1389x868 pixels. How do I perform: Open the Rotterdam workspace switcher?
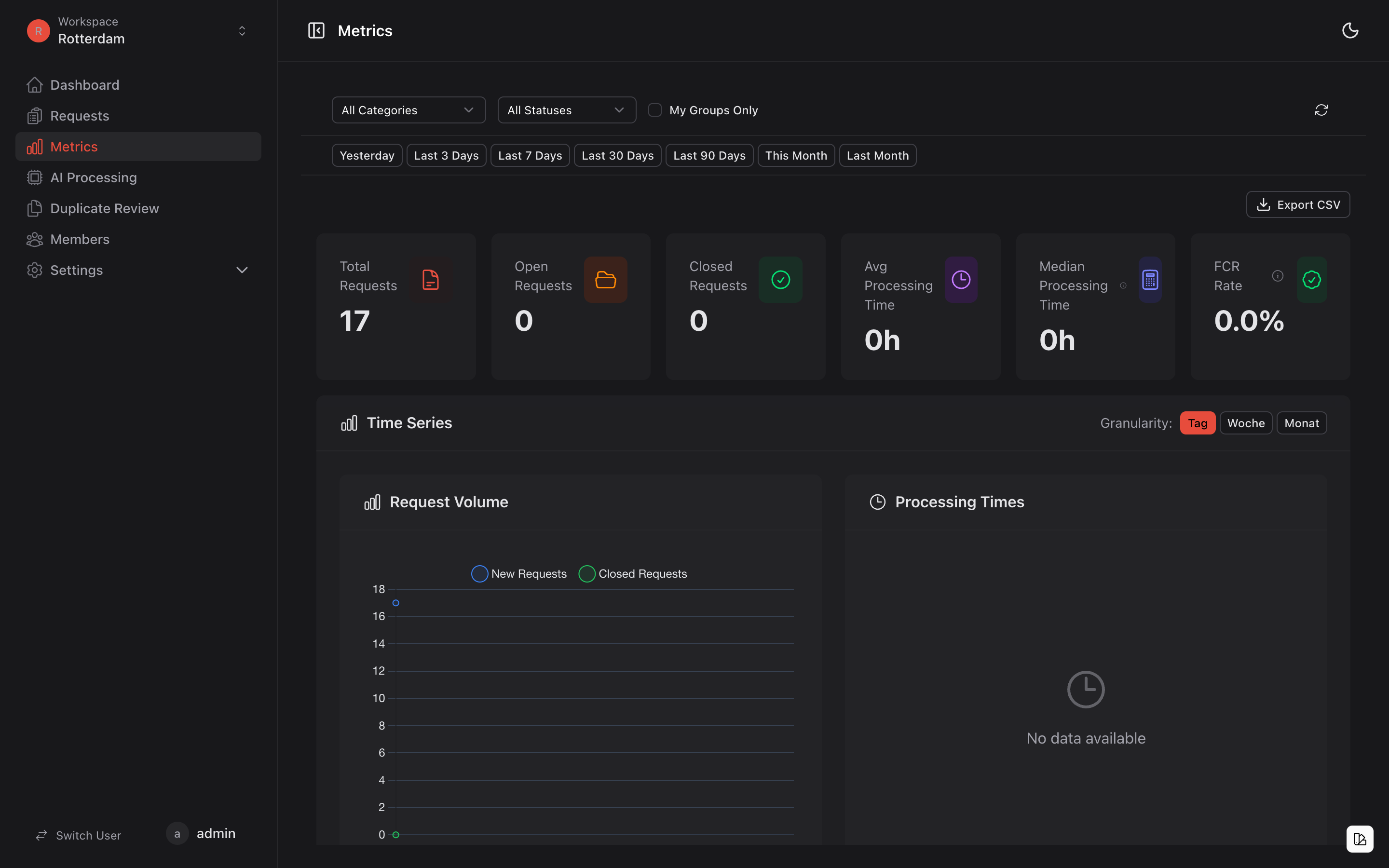[138, 30]
